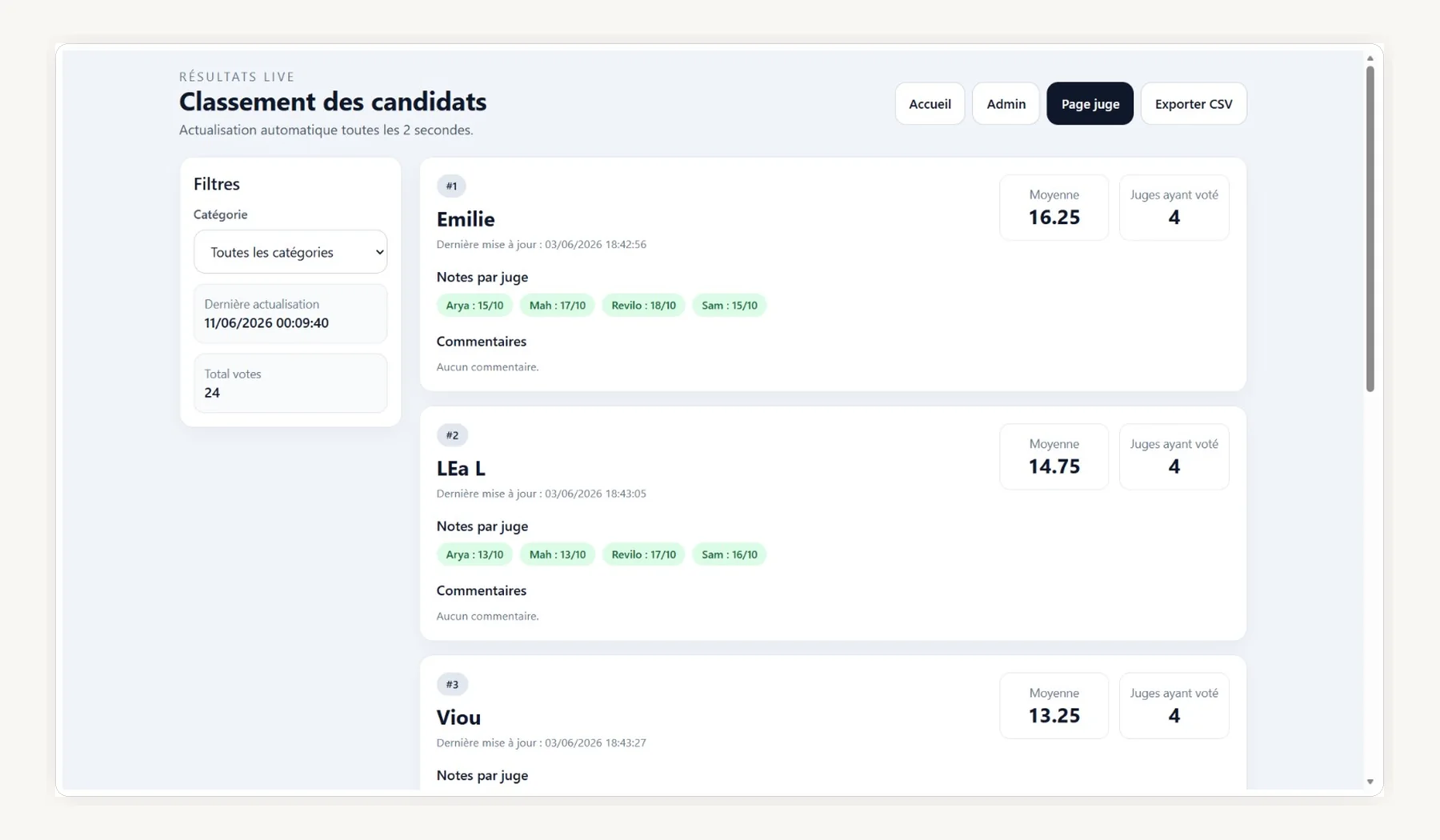Click candidate name Viou
1440x840 pixels.
point(458,718)
